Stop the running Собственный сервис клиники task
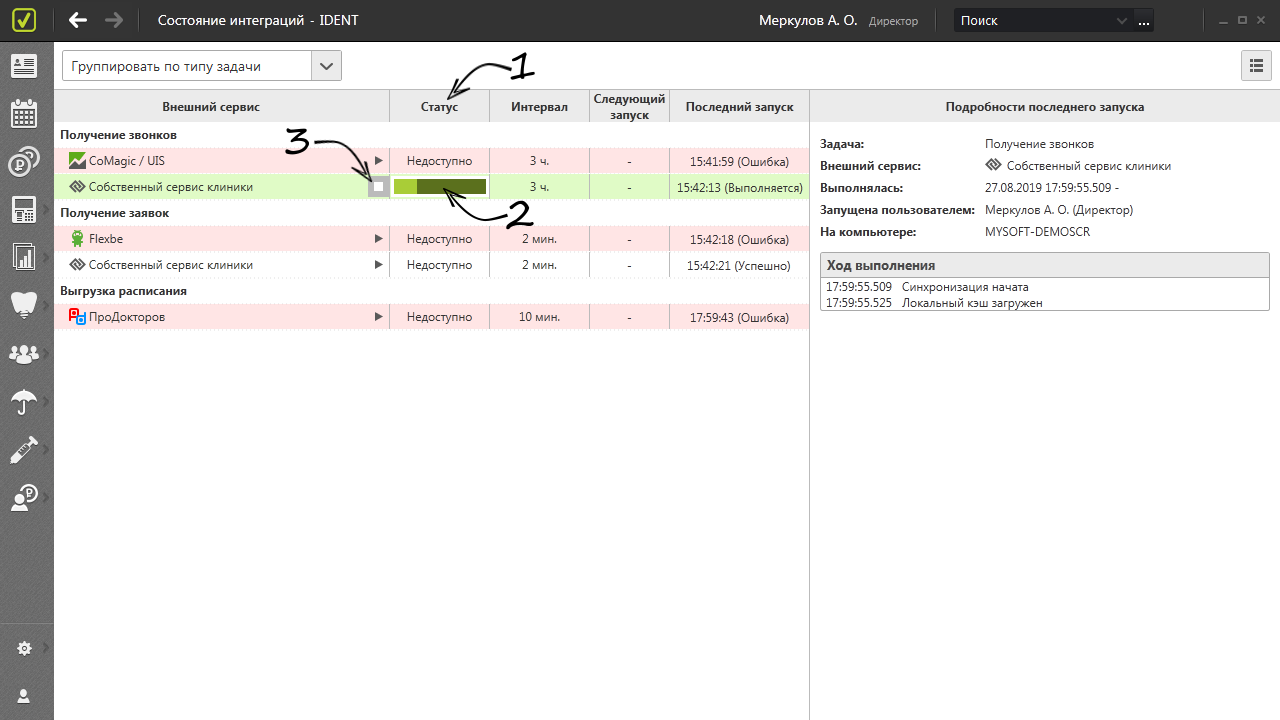Viewport: 1280px width, 720px height. coord(378,187)
